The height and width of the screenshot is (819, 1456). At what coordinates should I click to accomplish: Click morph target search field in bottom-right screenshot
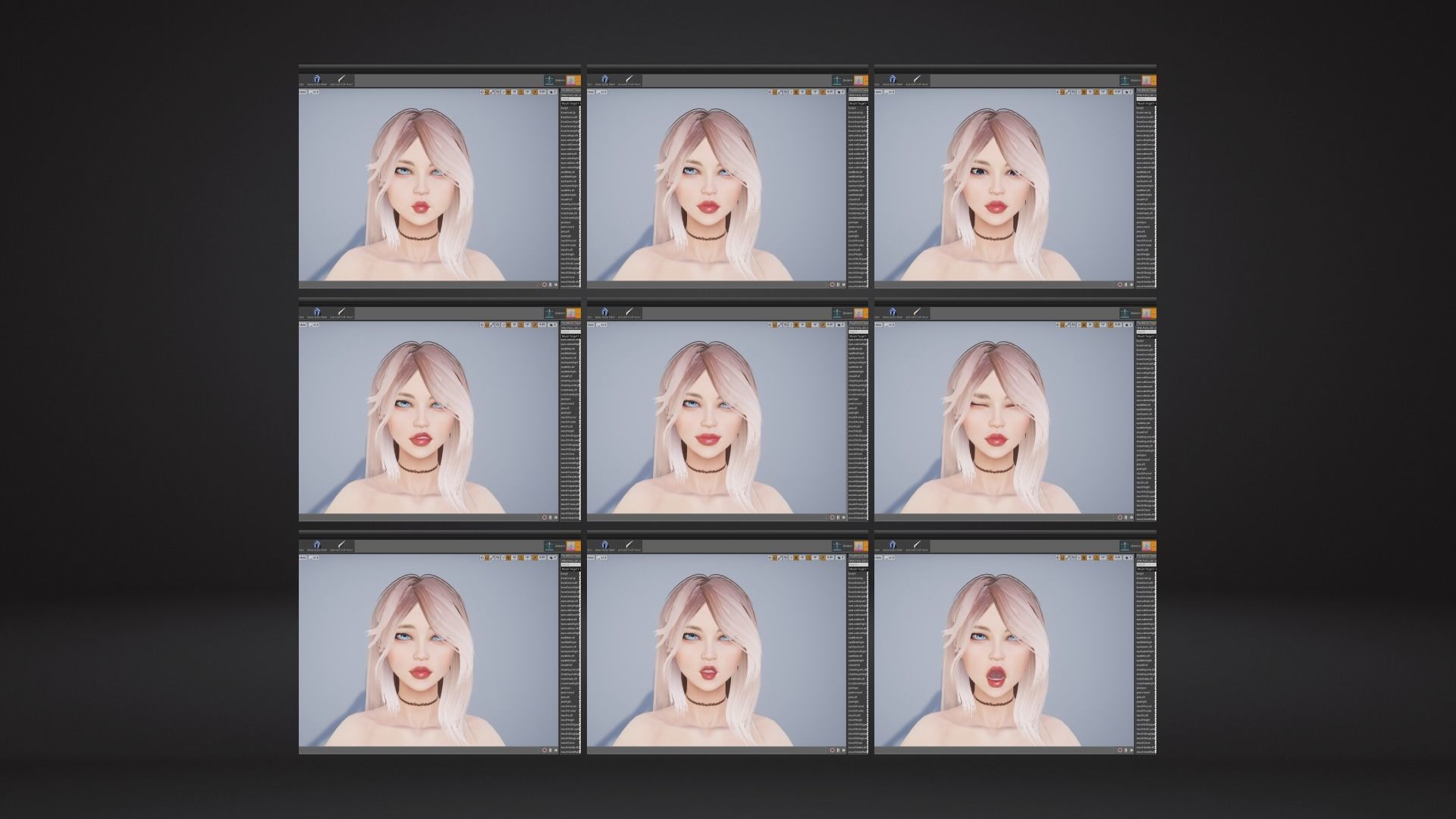1147,564
